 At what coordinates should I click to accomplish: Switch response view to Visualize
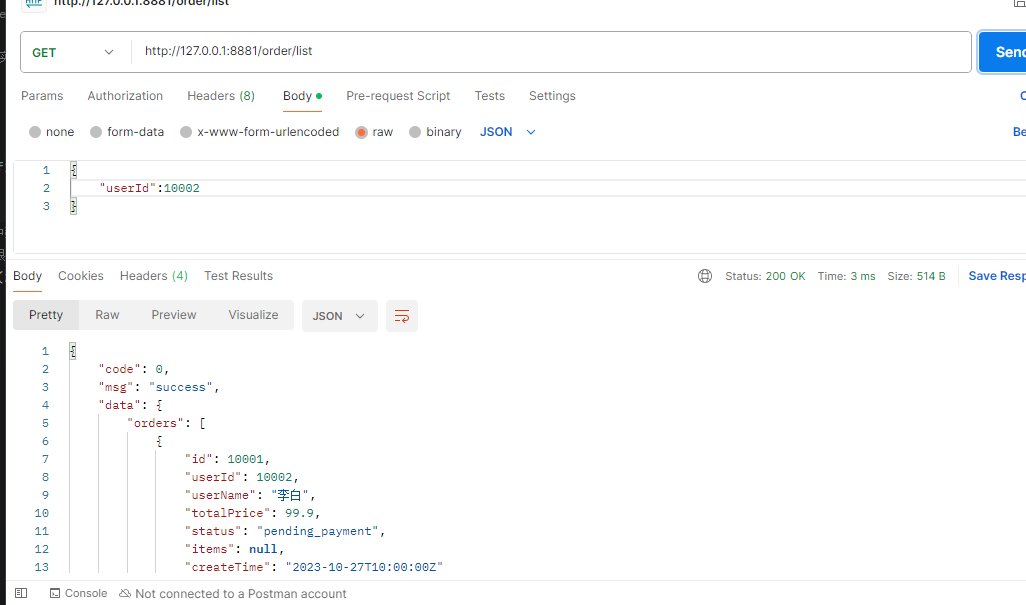coord(253,315)
